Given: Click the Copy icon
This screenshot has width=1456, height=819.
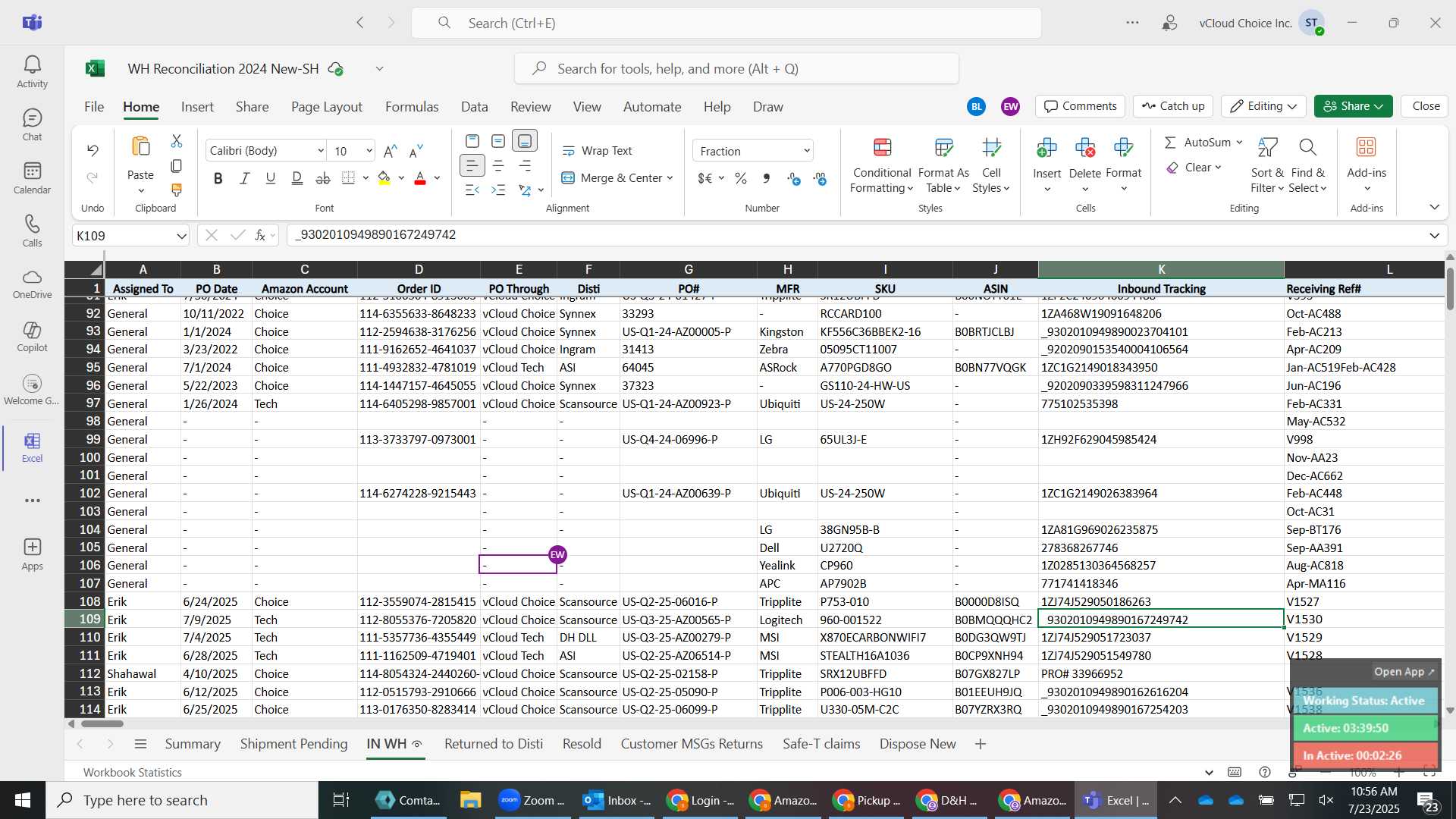Looking at the screenshot, I should pos(177,165).
